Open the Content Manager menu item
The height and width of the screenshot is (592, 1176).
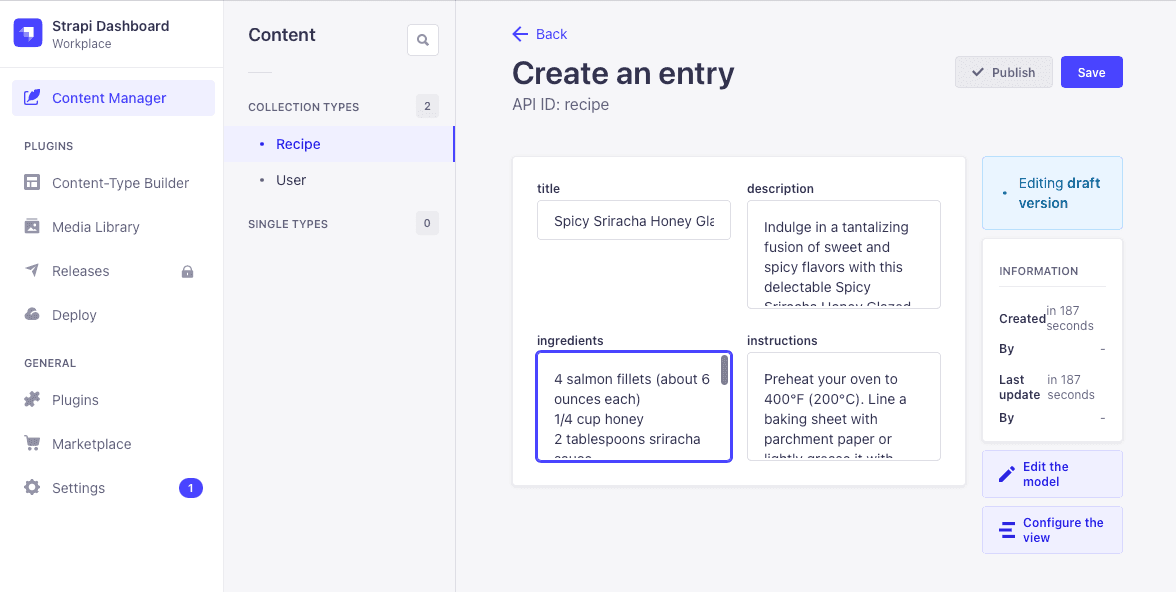tap(113, 98)
